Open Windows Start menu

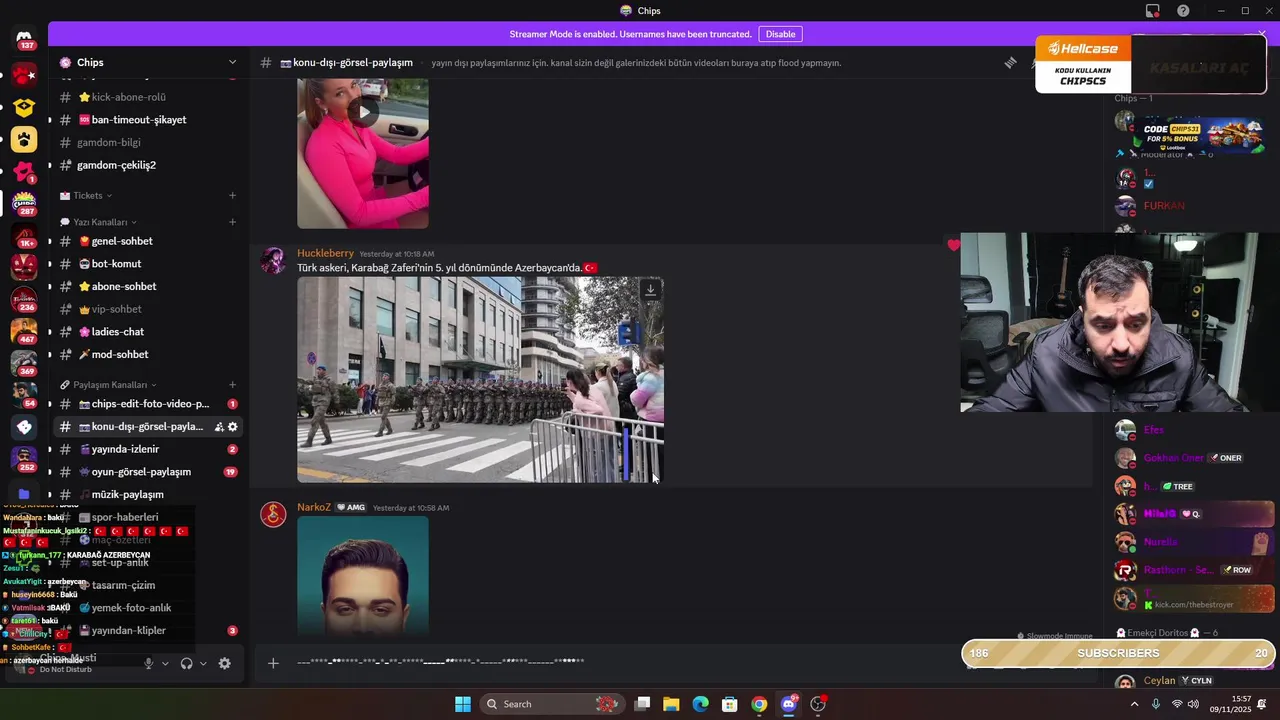pos(463,704)
